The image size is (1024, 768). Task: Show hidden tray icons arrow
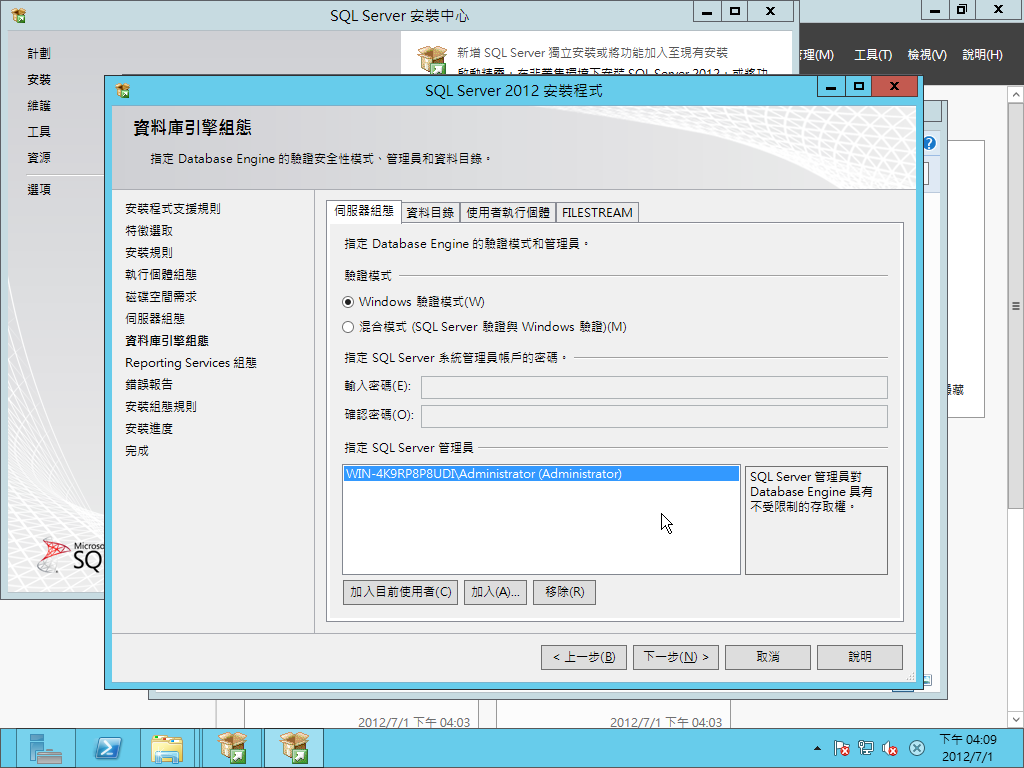(x=817, y=748)
